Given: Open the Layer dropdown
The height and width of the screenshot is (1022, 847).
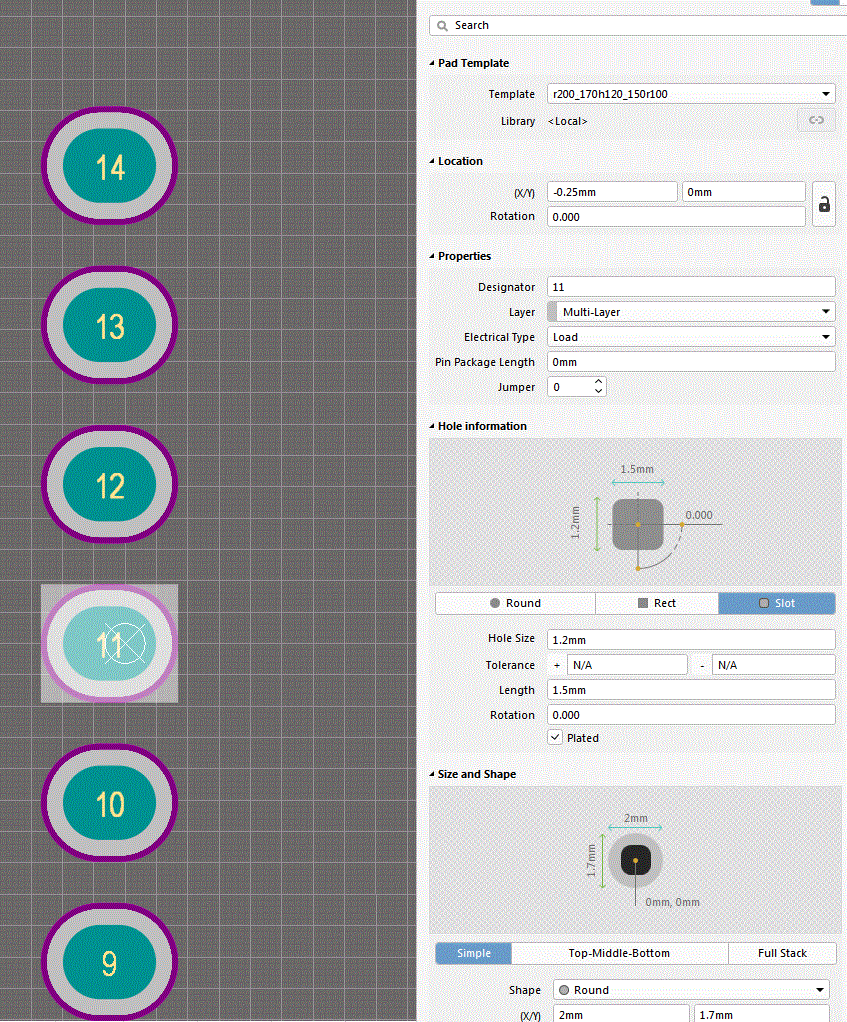Looking at the screenshot, I should (825, 312).
